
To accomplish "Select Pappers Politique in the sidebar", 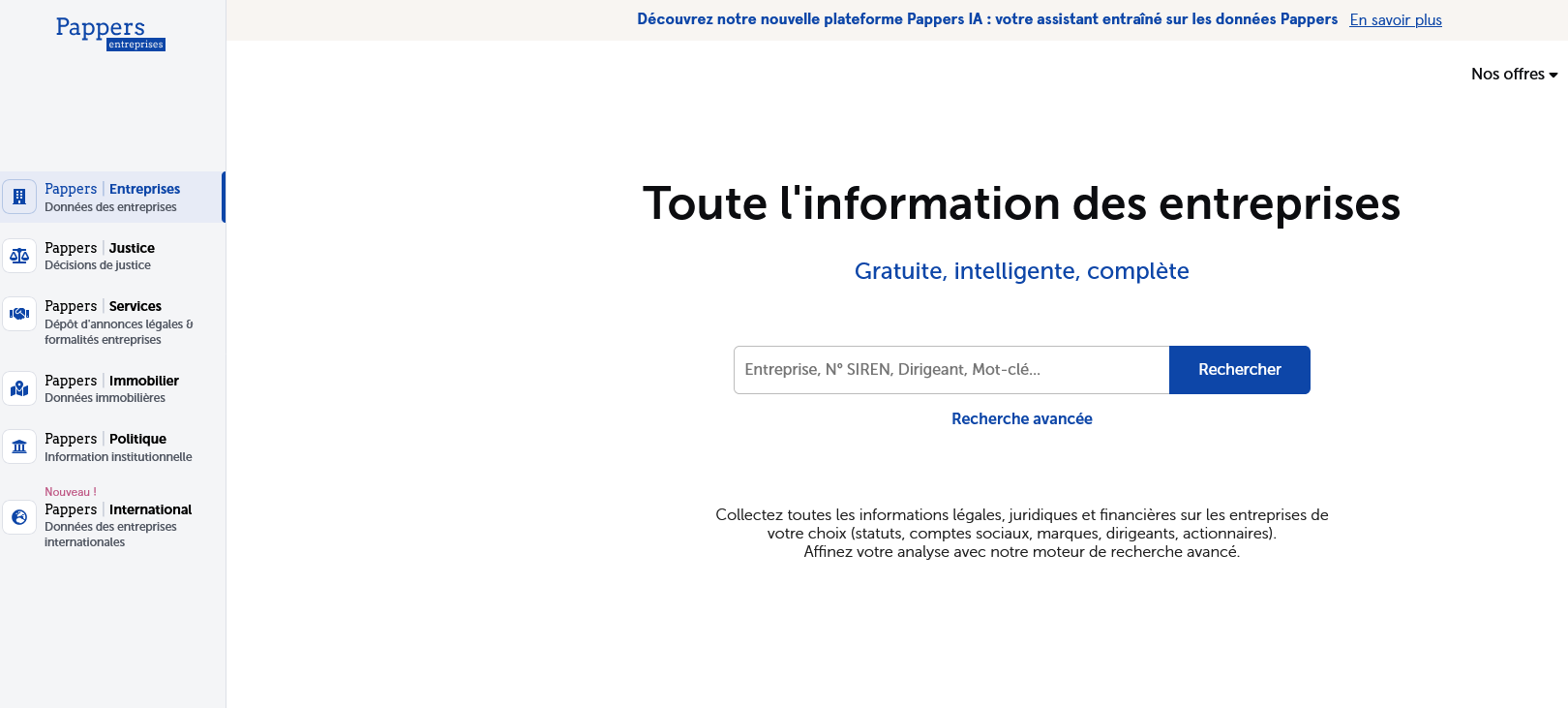I will pos(112,446).
